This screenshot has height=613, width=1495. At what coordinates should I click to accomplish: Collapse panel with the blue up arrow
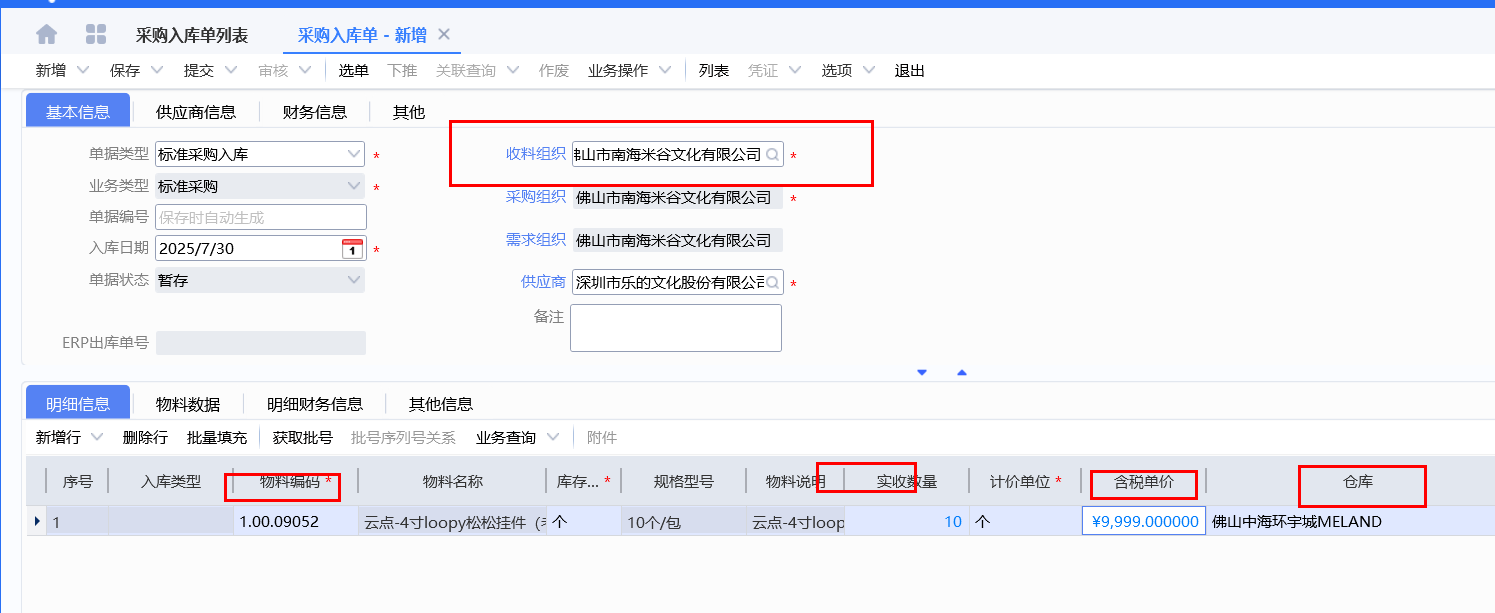tap(962, 372)
